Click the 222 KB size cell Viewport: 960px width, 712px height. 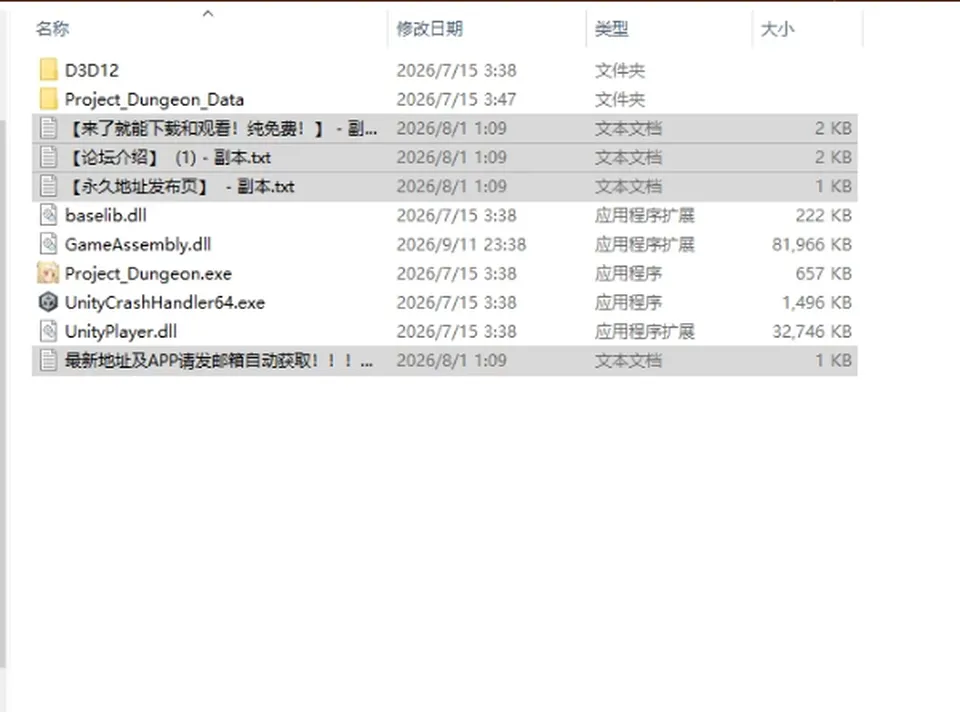point(823,215)
